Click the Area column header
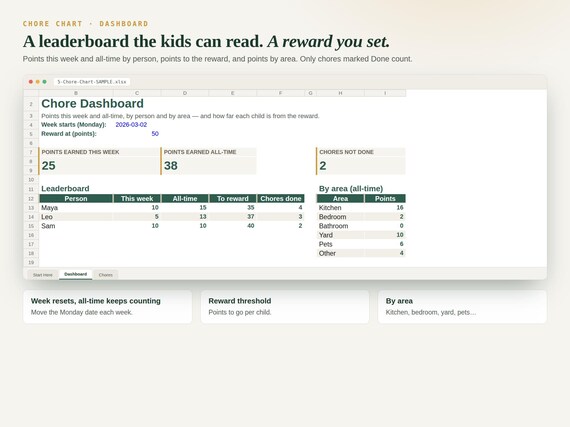The width and height of the screenshot is (570, 427). pyautogui.click(x=340, y=198)
